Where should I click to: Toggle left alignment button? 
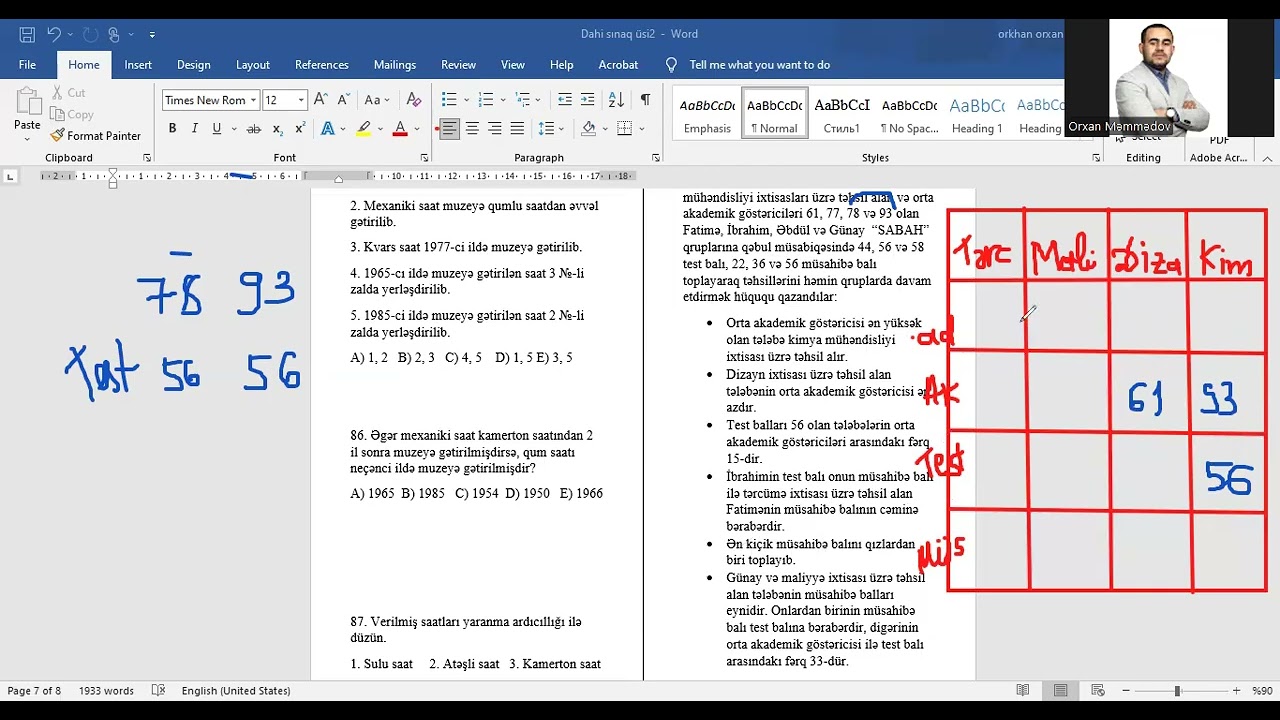tap(449, 128)
